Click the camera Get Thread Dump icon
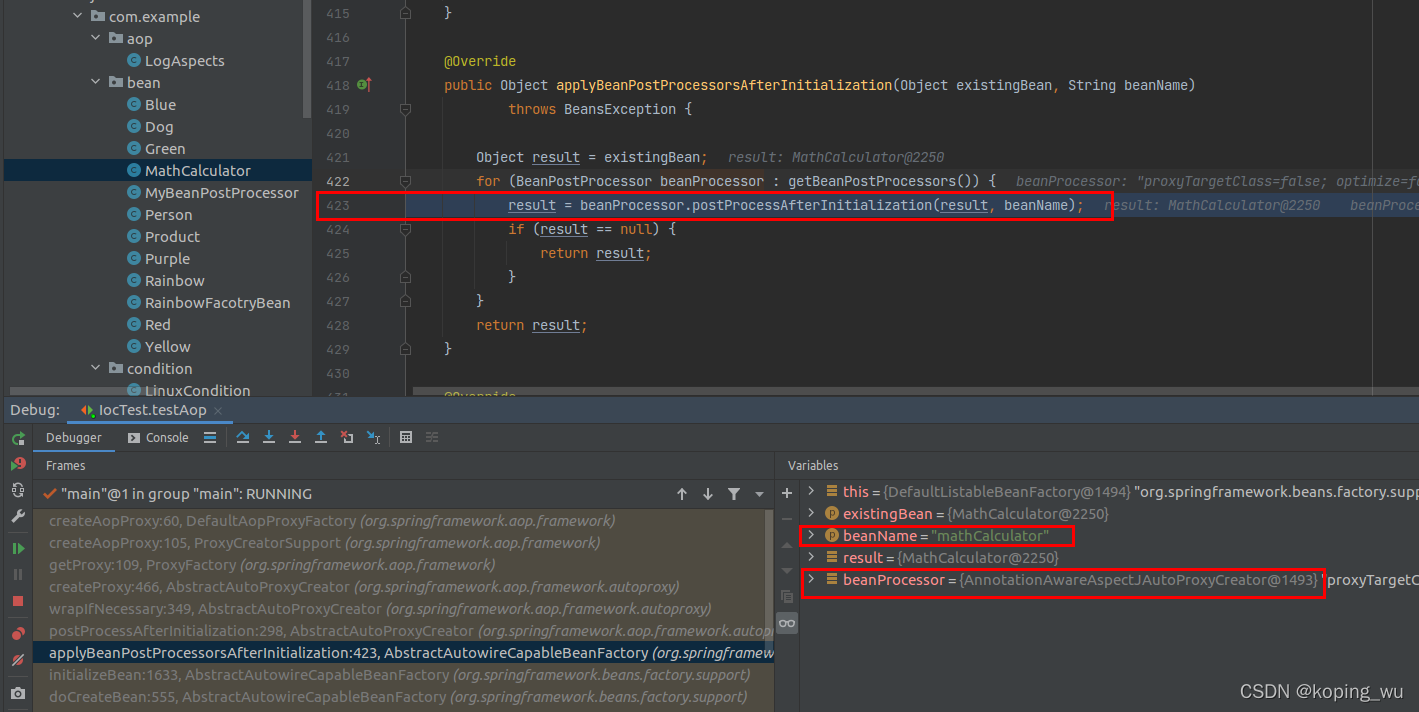The width and height of the screenshot is (1419, 712). (18, 693)
